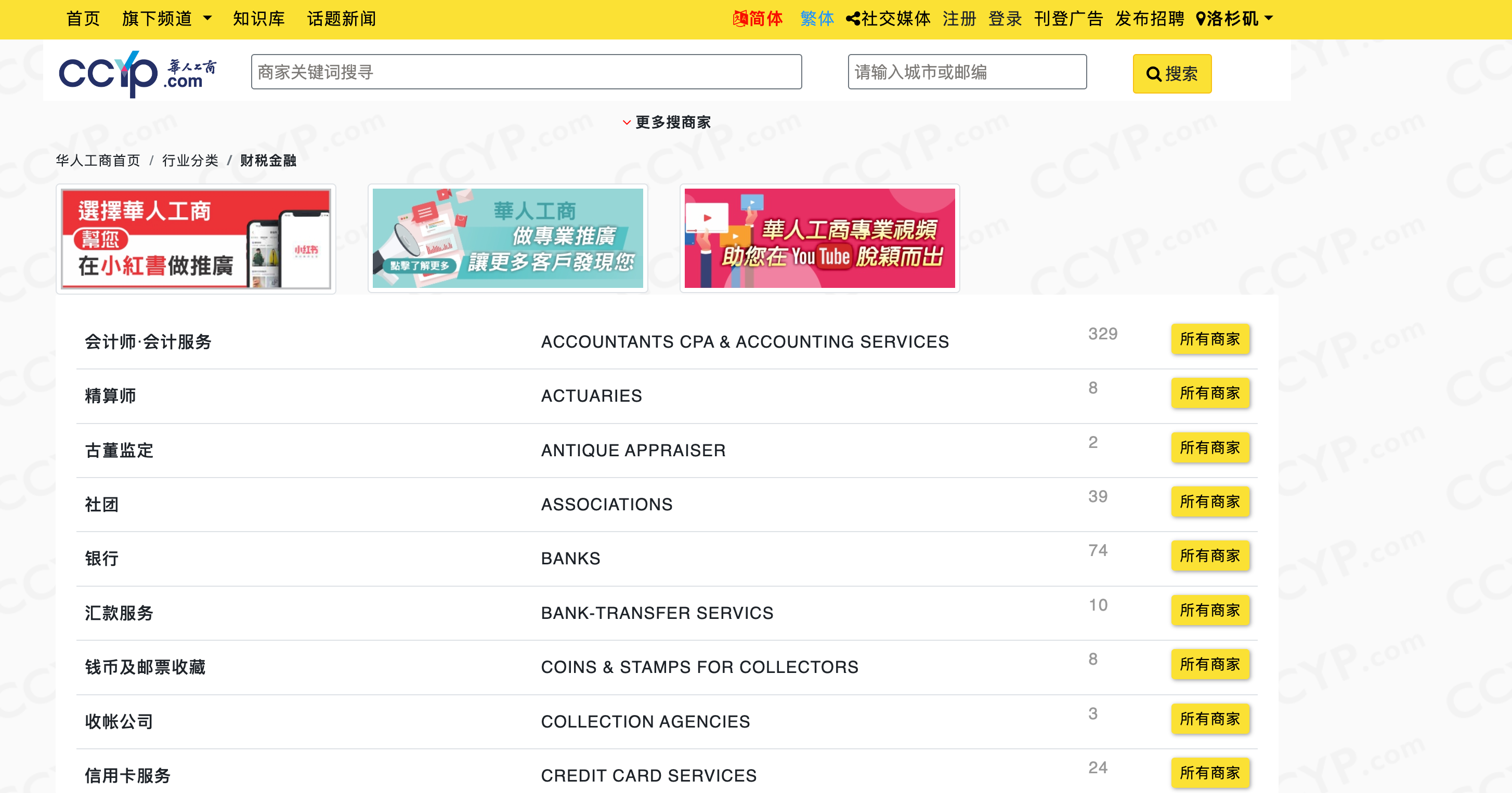Open the YouTube video promotion banner

click(819, 238)
